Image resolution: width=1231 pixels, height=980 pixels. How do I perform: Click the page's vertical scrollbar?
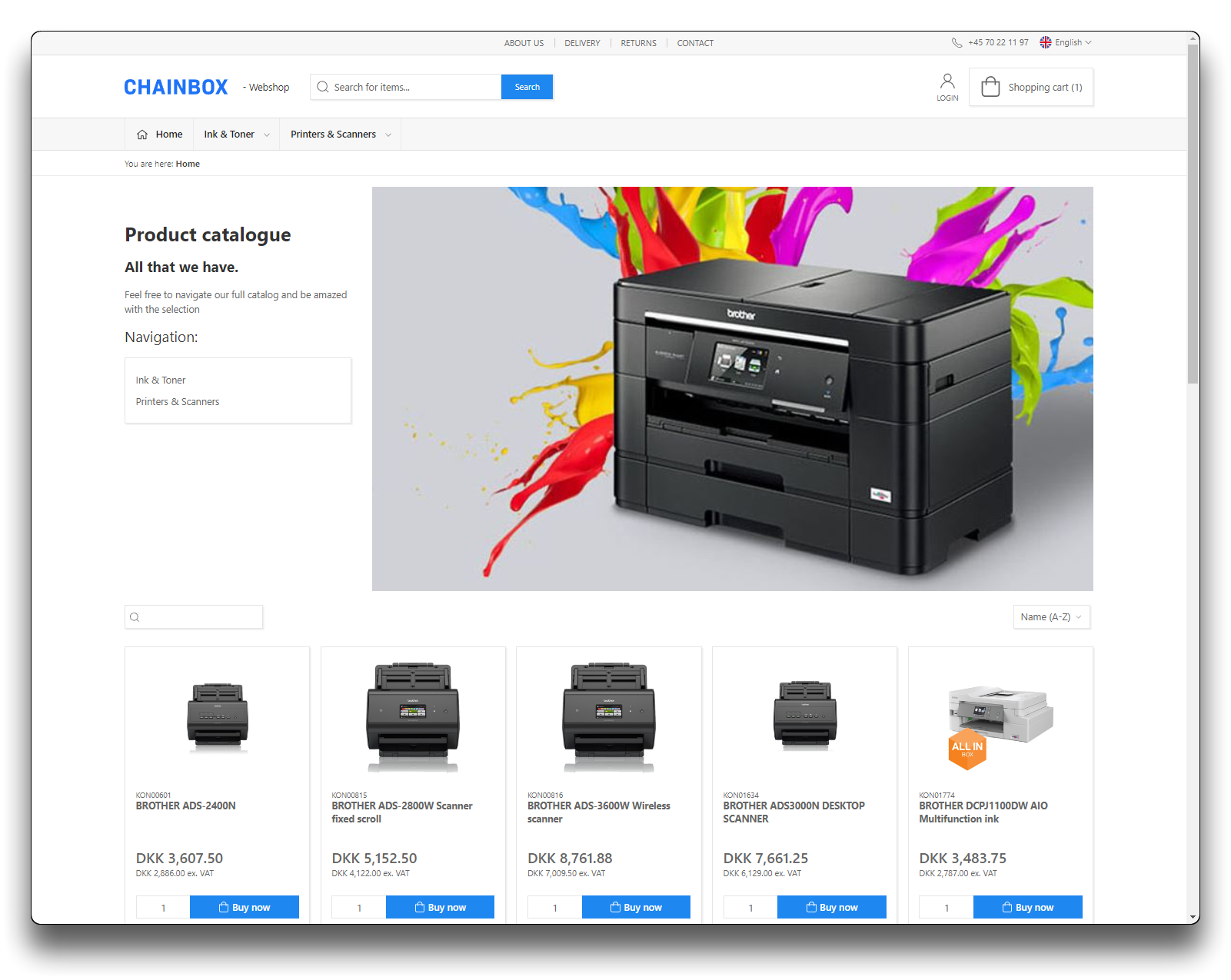(1193, 214)
